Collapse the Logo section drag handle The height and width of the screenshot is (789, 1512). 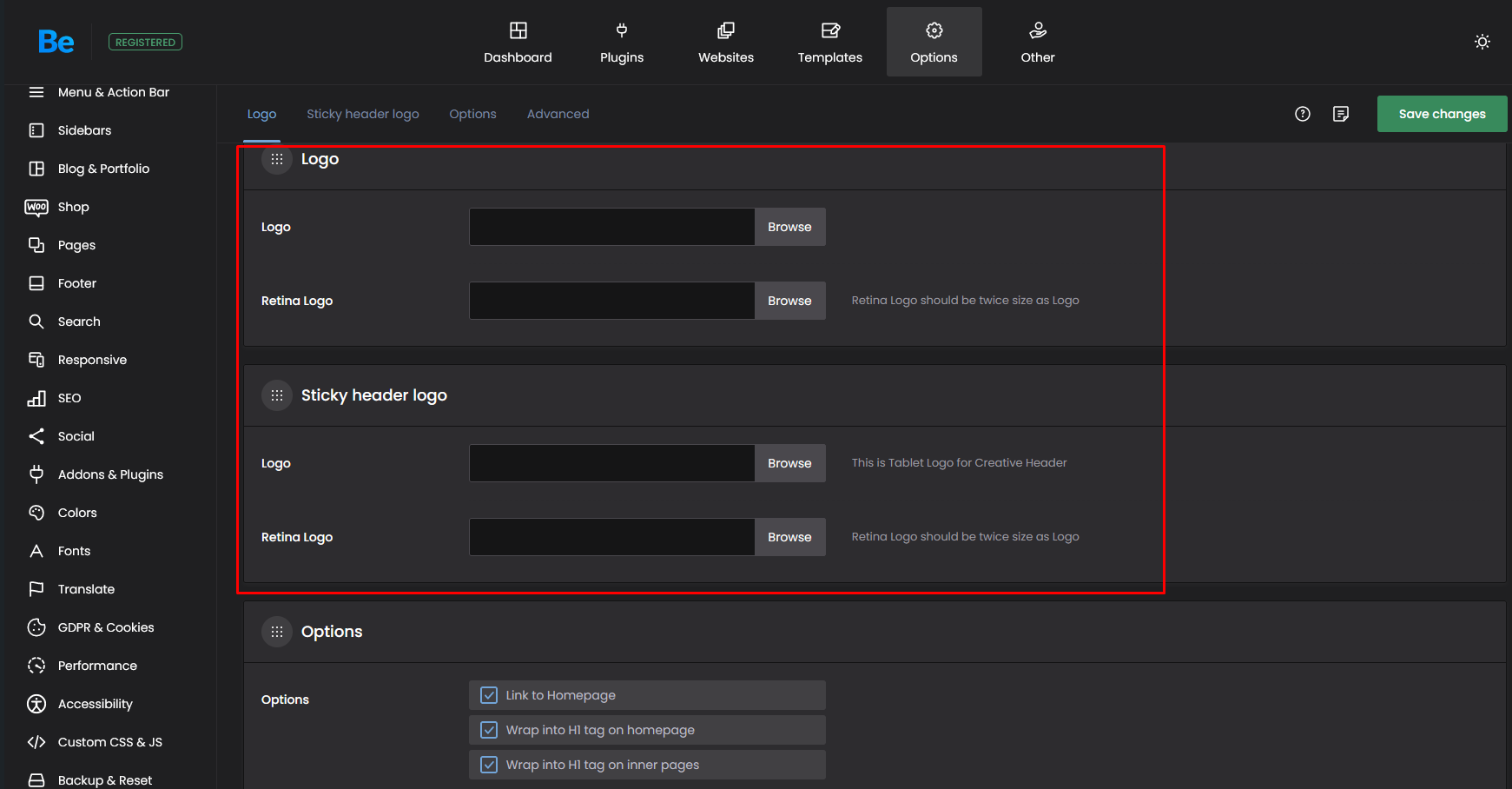click(277, 159)
